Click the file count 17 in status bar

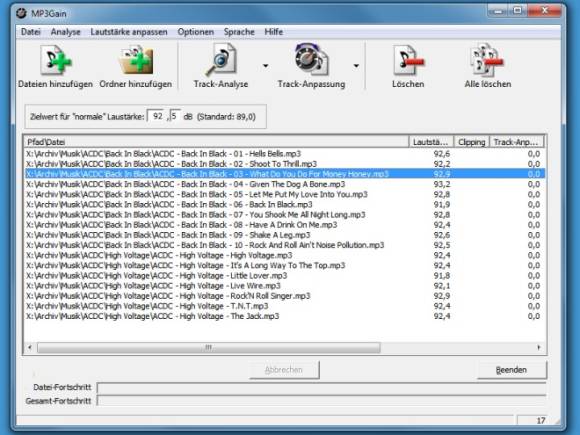[541, 421]
